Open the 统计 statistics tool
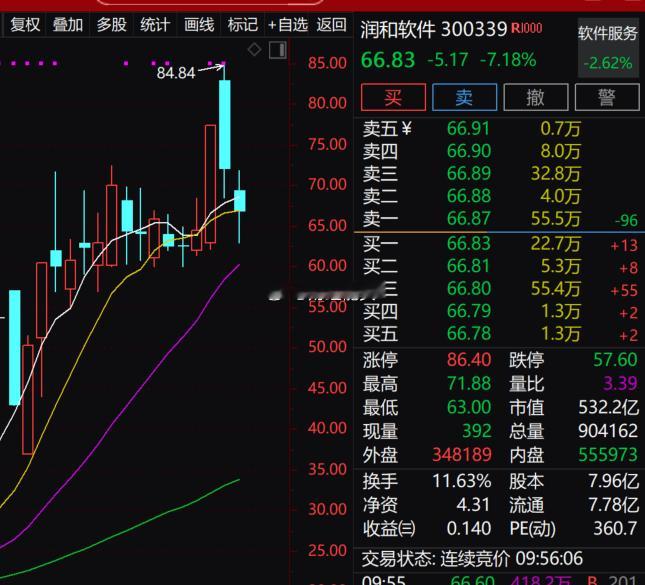 (155, 25)
